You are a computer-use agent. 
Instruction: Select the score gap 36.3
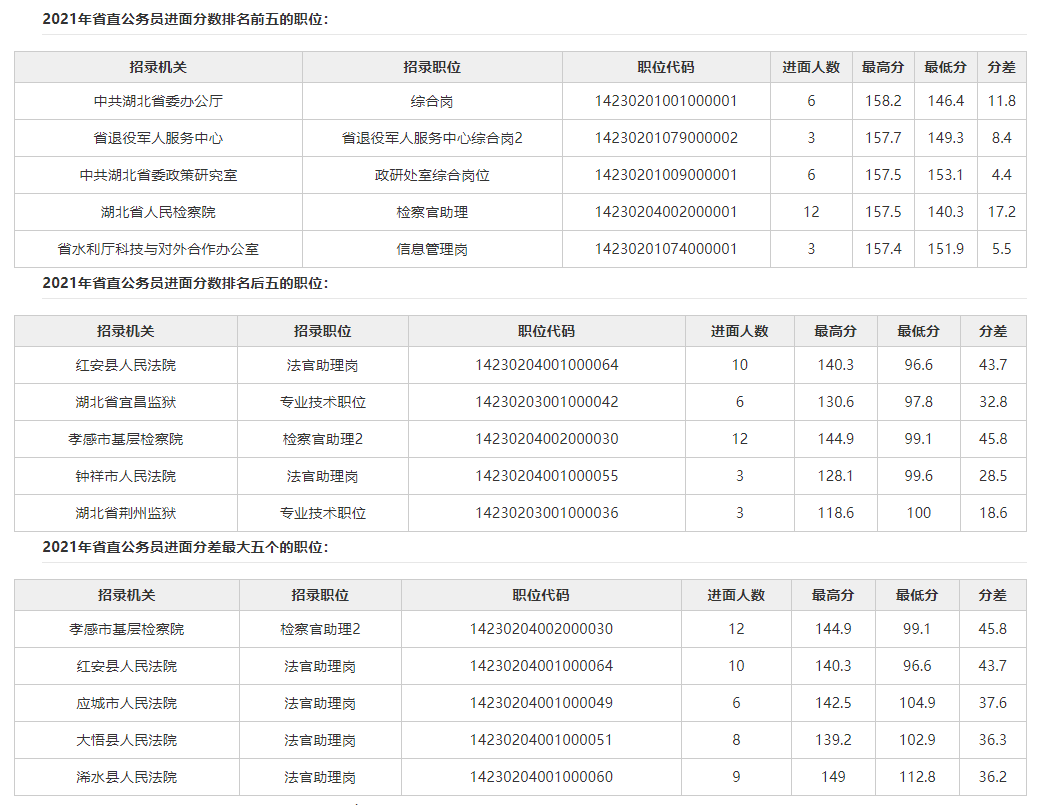point(992,741)
